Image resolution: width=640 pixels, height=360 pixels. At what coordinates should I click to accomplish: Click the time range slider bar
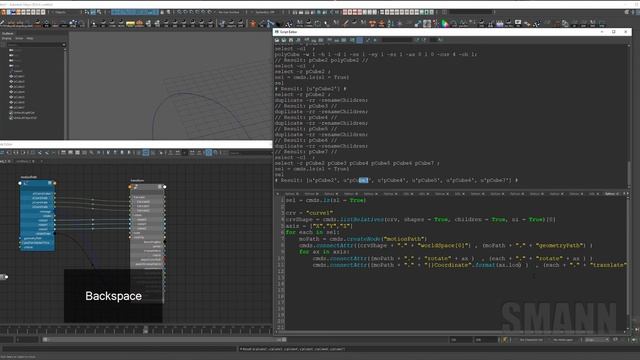(163, 340)
